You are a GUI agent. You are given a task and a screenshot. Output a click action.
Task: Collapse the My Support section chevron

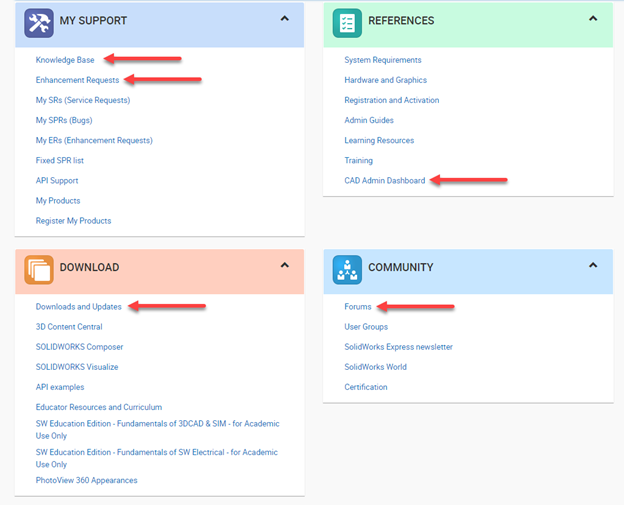(285, 18)
